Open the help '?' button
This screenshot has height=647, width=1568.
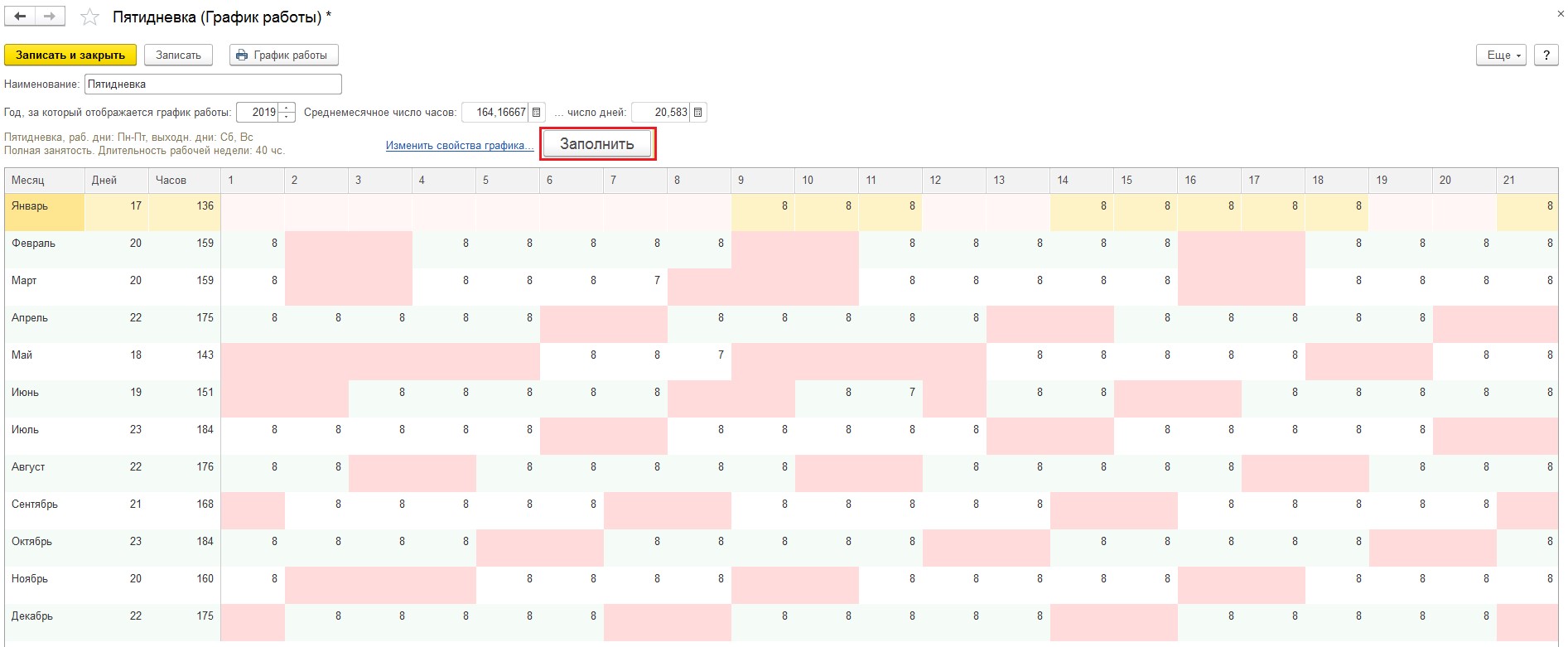[x=1546, y=56]
